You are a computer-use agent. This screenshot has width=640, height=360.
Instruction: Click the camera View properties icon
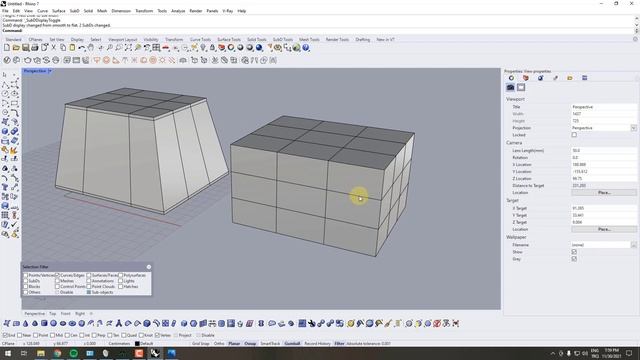click(x=510, y=87)
